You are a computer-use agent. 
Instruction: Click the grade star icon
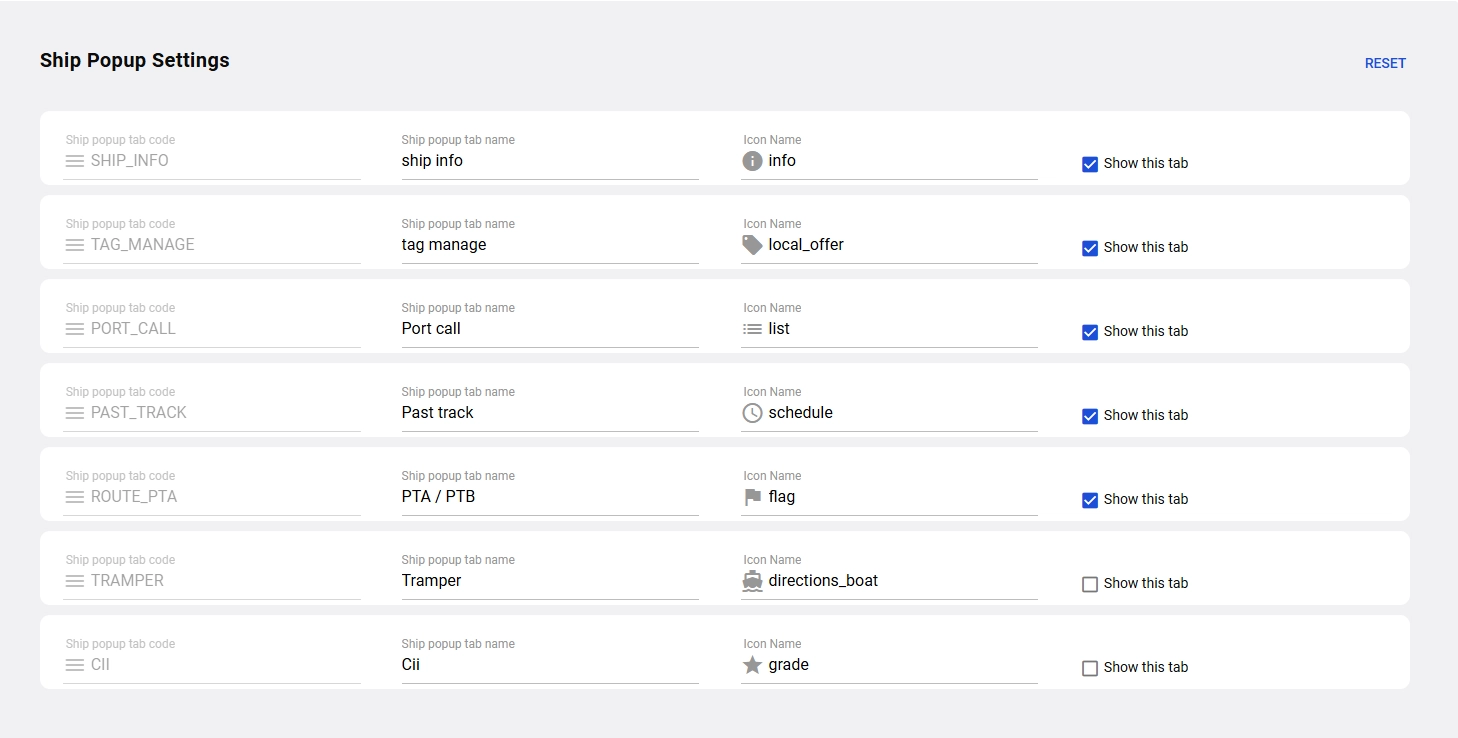click(x=752, y=665)
